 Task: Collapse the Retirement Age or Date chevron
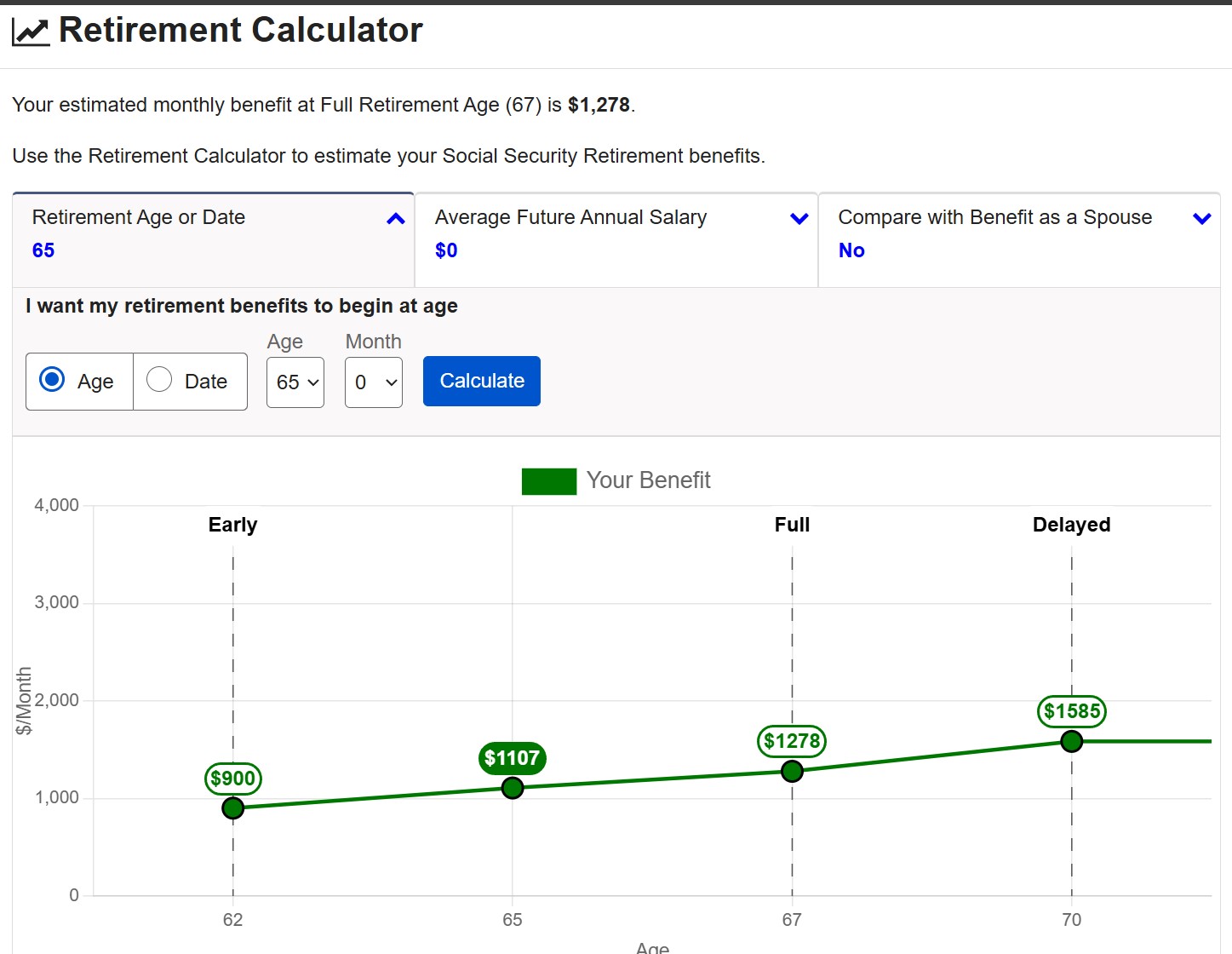[395, 219]
